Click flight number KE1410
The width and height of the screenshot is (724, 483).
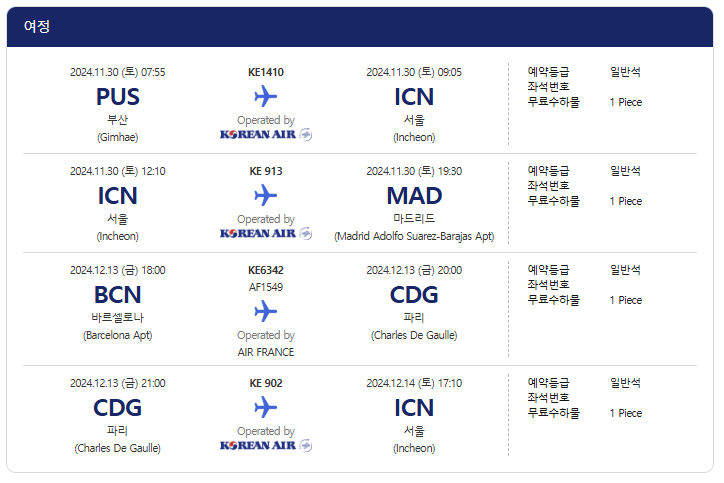(x=265, y=72)
